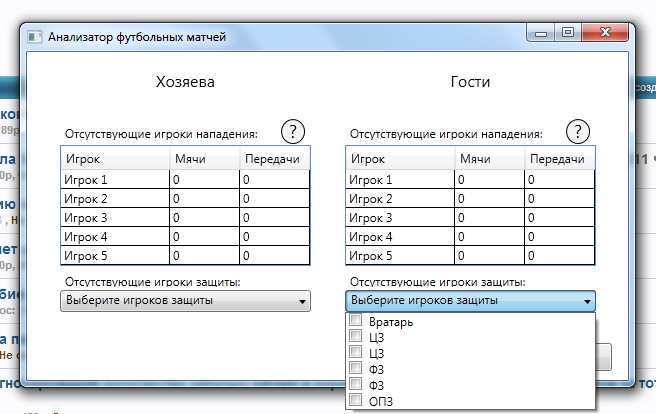Click the Игрок column header in the Хозяева table

(115, 159)
